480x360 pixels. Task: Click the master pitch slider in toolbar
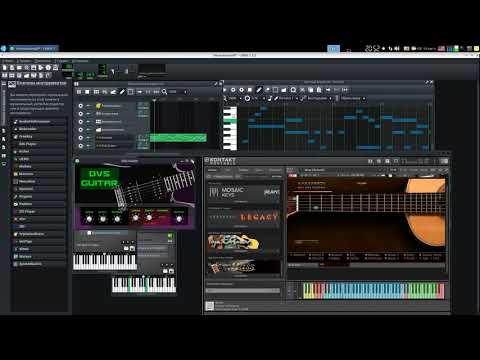pyautogui.click(x=126, y=71)
